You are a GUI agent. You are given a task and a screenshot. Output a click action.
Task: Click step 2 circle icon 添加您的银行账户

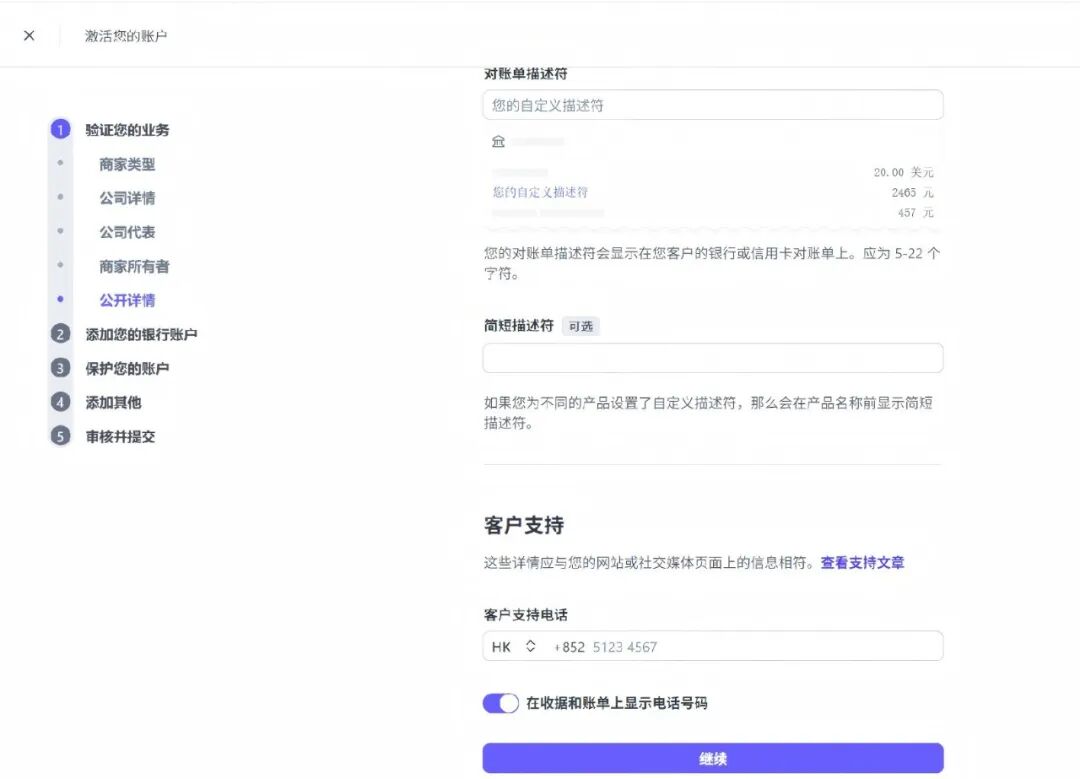61,334
